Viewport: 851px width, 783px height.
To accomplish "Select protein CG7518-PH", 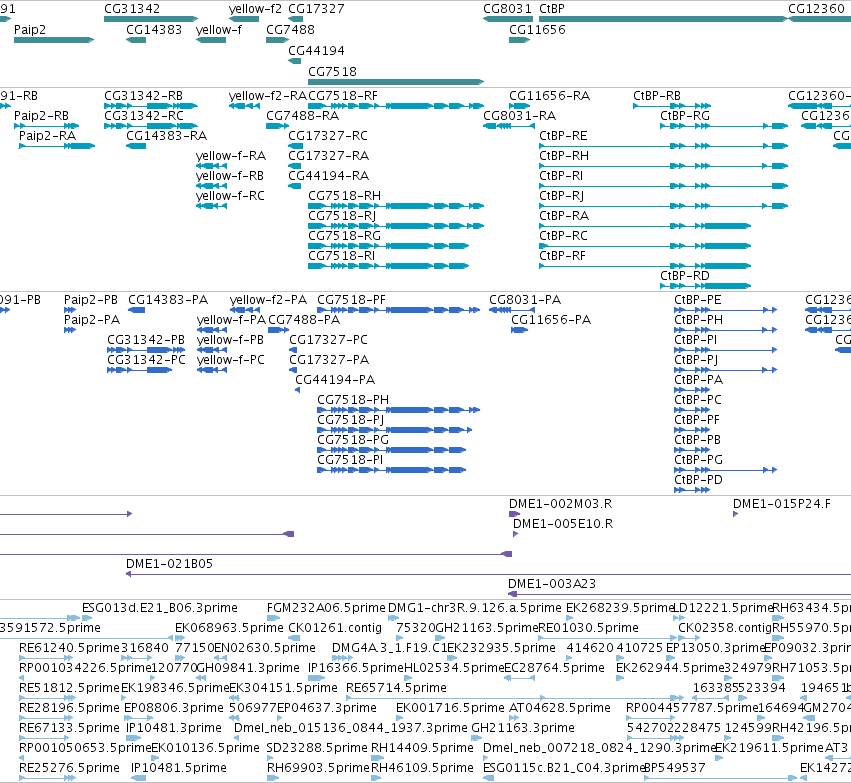I will [x=353, y=400].
